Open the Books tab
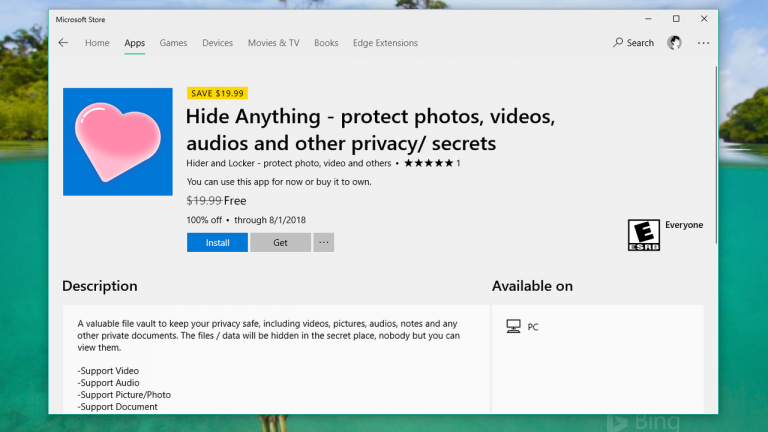The height and width of the screenshot is (432, 768). [326, 43]
